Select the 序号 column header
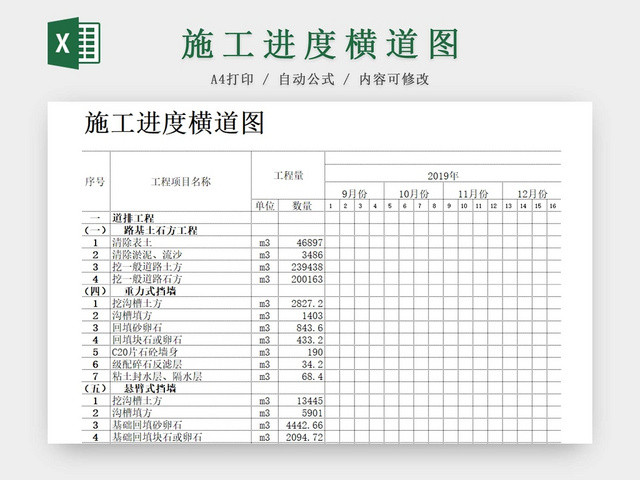 pos(95,182)
